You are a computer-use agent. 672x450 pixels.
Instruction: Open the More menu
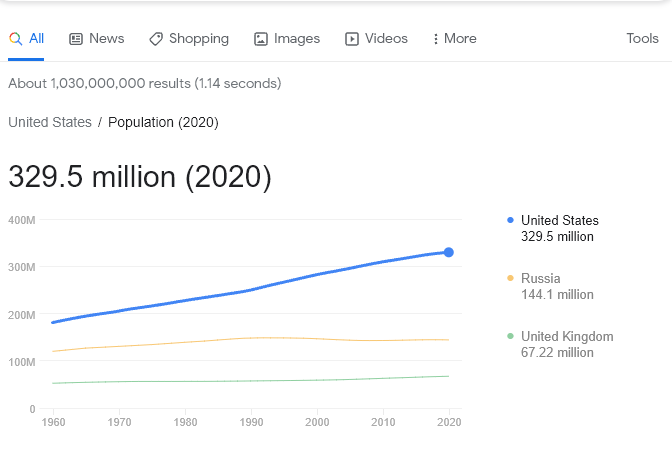(x=454, y=39)
